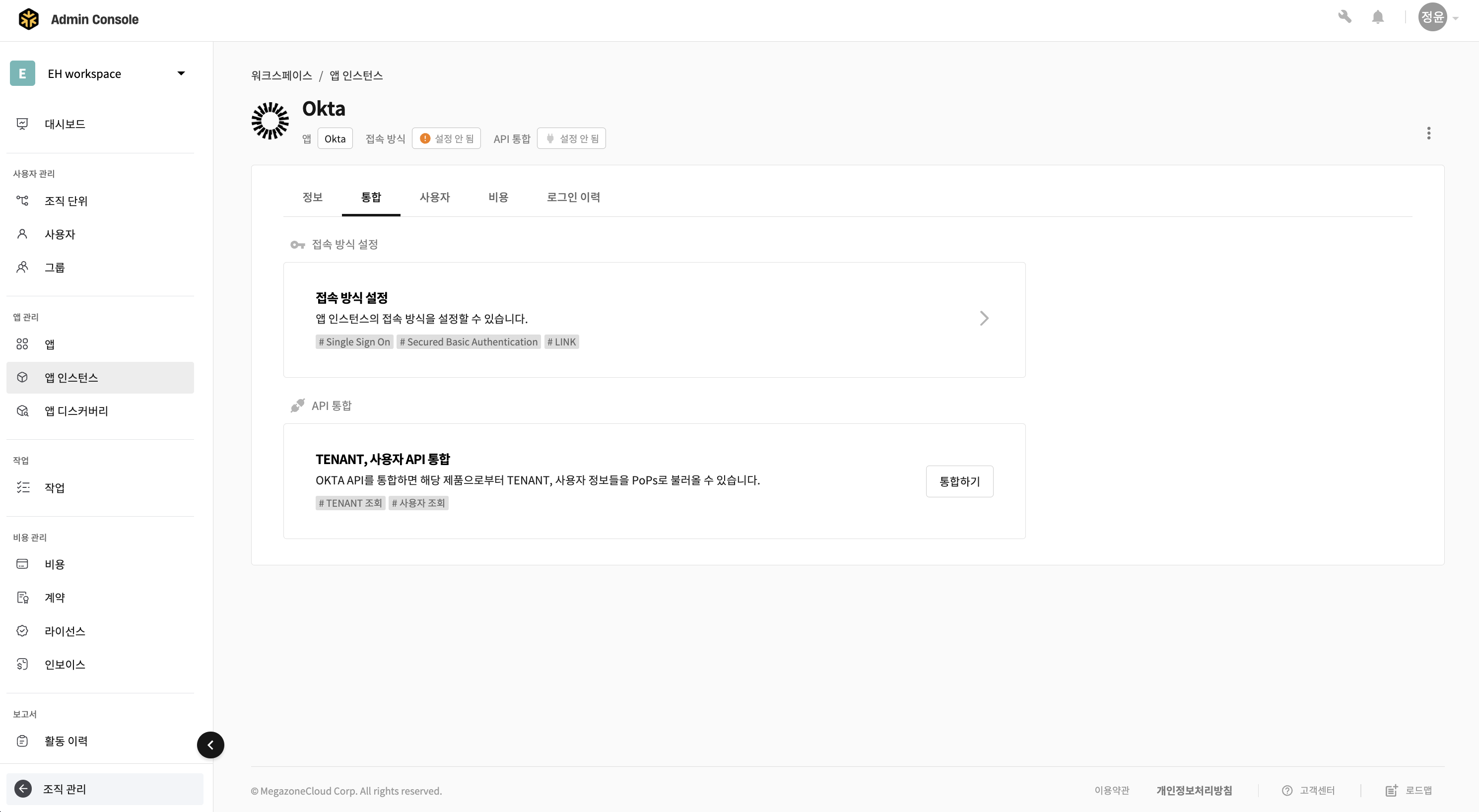Click the EH workspace E badge
Screen dimensions: 1479x812
tap(22, 73)
